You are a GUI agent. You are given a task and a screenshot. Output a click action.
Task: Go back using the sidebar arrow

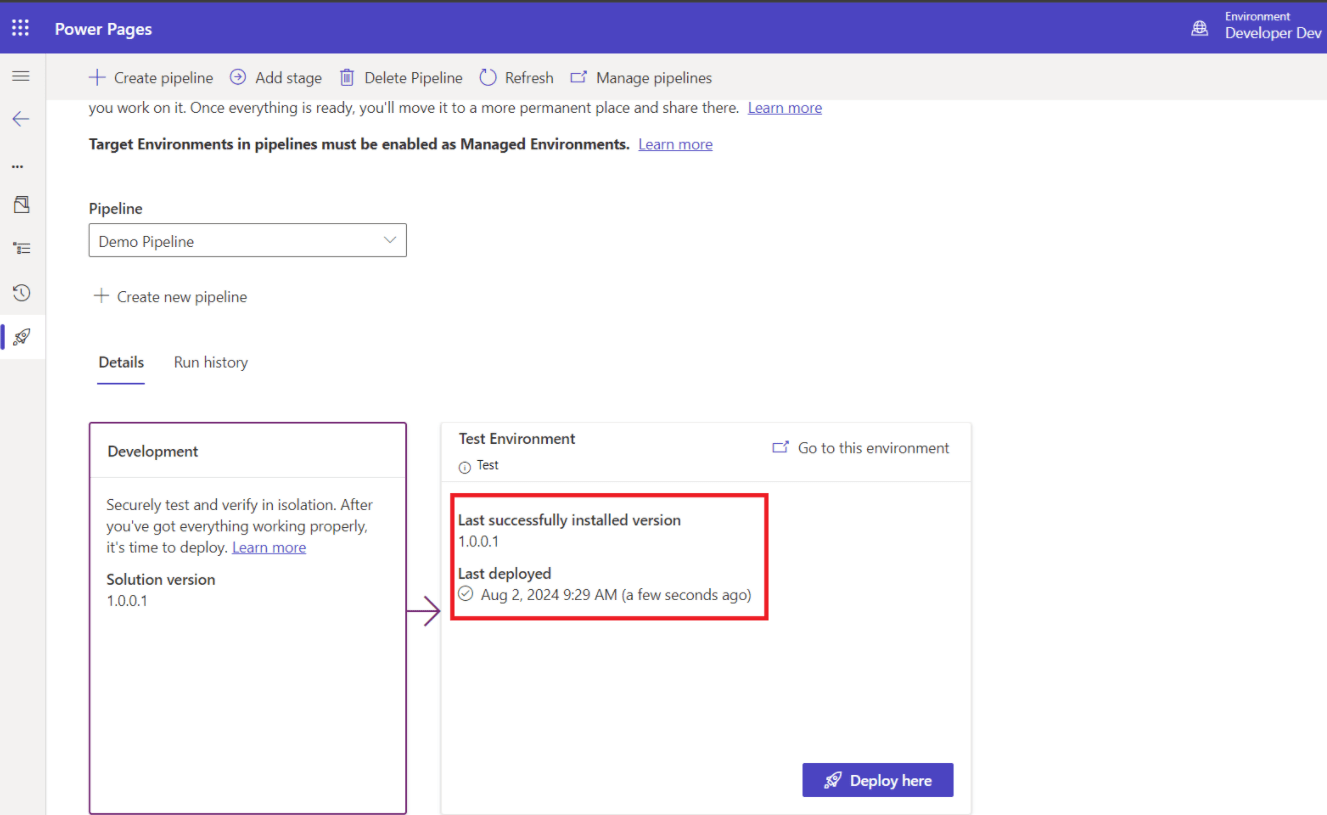click(x=21, y=119)
